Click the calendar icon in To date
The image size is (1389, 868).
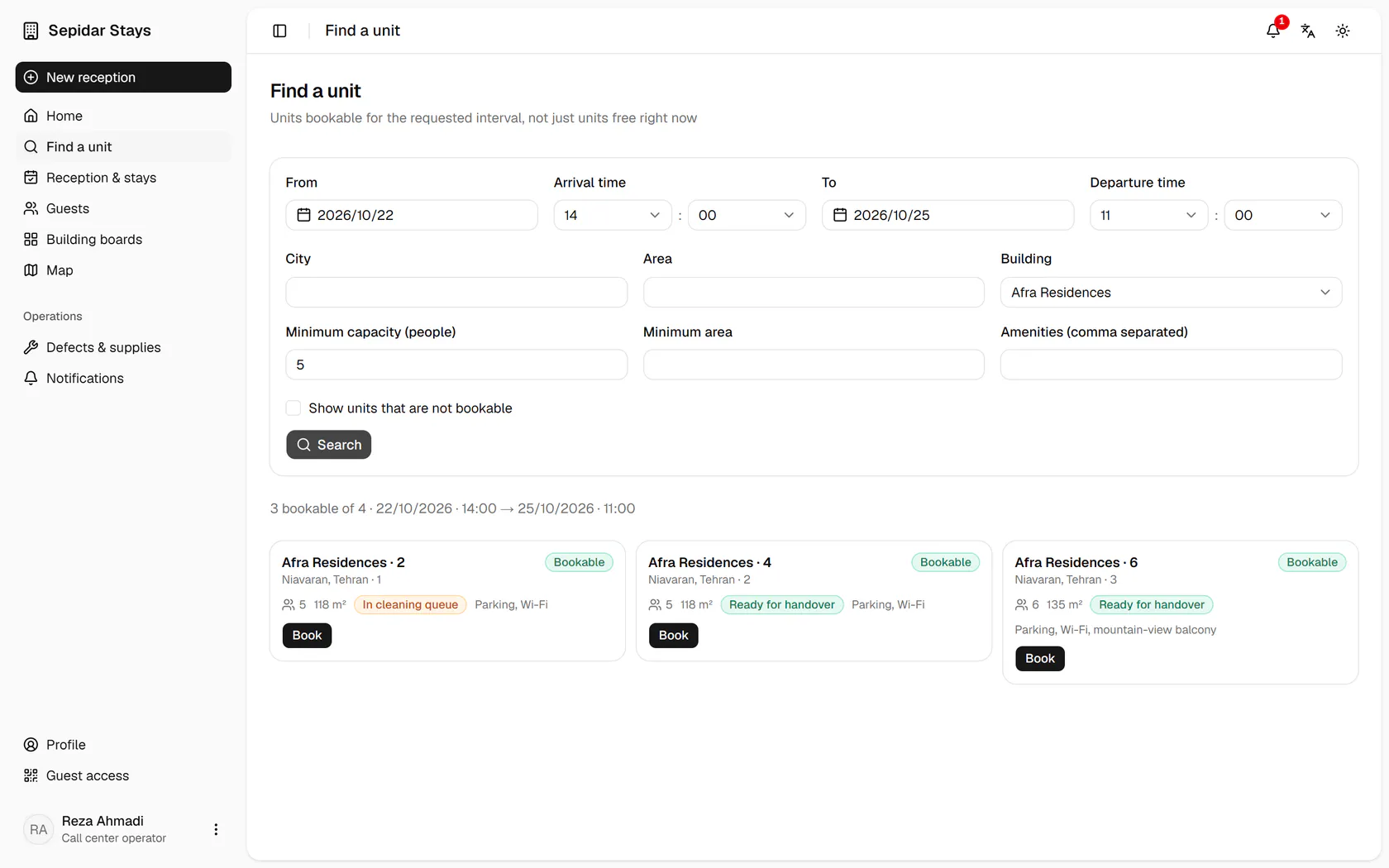(840, 215)
